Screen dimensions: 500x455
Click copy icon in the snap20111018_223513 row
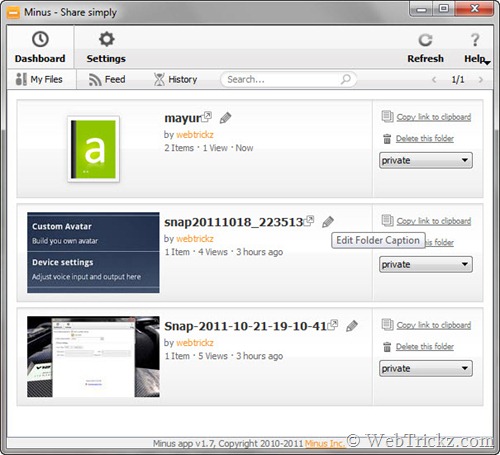point(387,221)
